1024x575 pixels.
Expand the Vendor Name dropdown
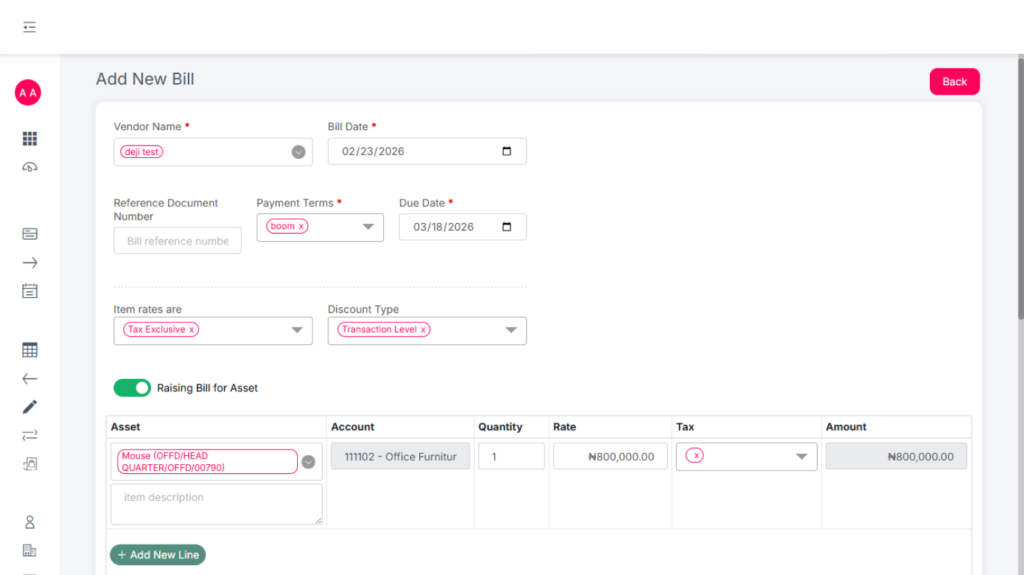[298, 152]
